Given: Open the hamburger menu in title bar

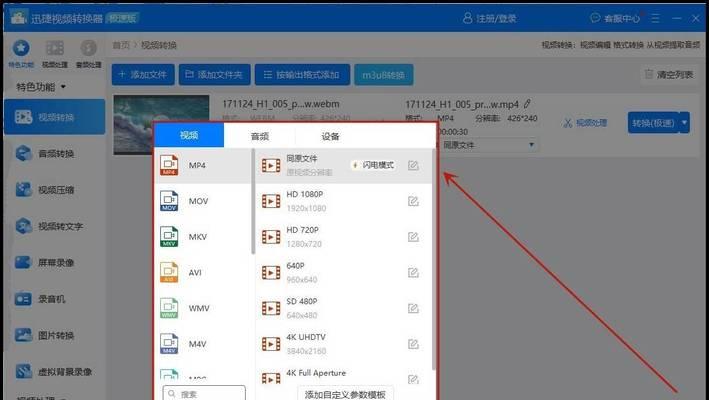Looking at the screenshot, I should [x=655, y=19].
